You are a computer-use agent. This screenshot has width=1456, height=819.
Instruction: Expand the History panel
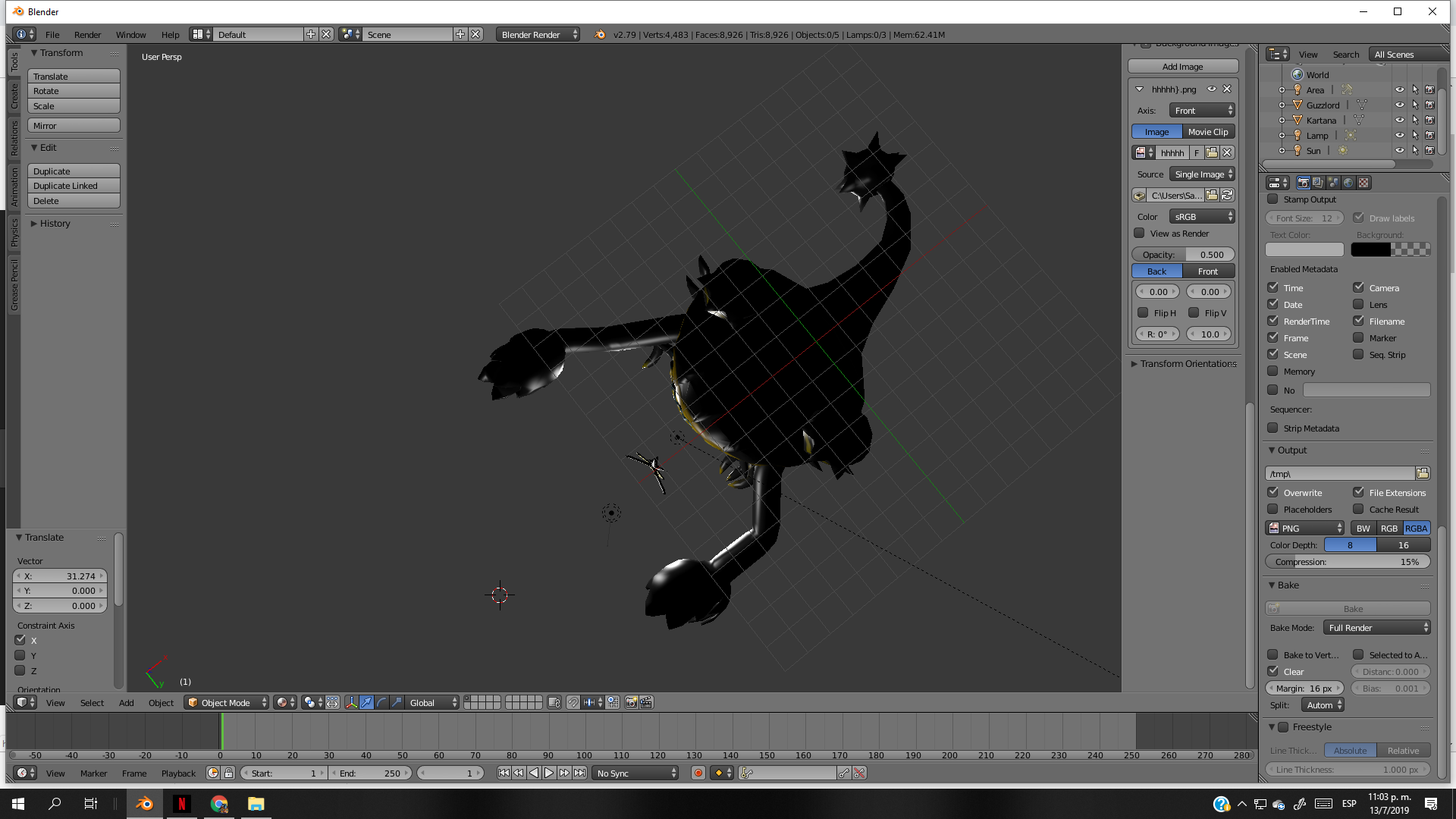coord(53,223)
